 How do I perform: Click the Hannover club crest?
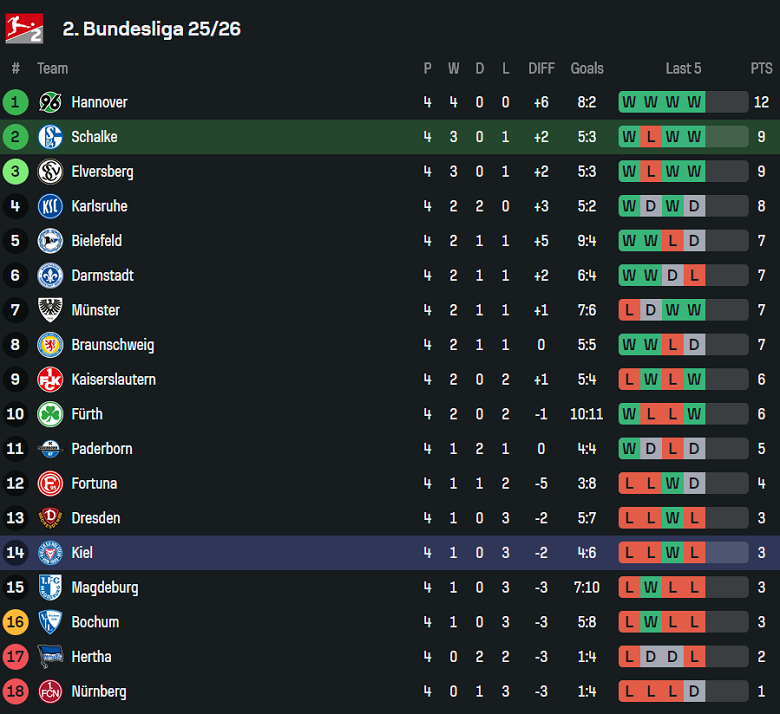(50, 102)
